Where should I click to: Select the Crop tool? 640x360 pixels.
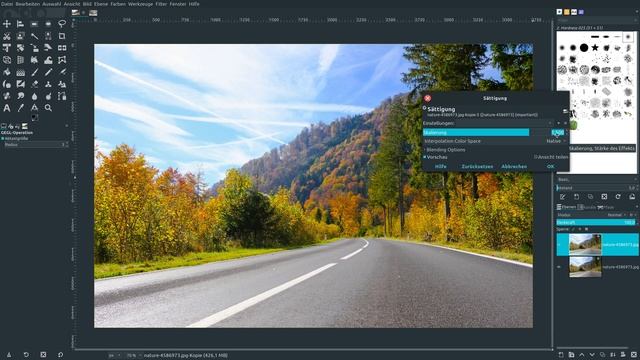[x=62, y=36]
